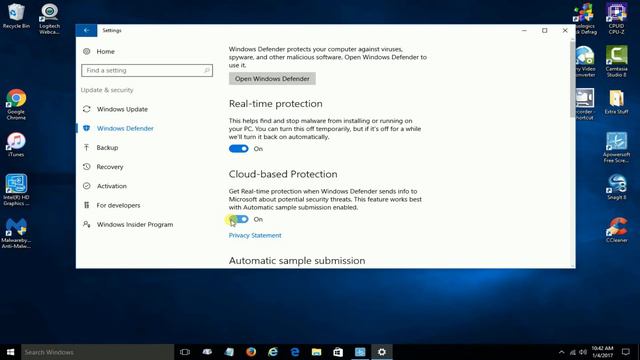Launch Malwarebytes Anti-Malware from desktop
The width and height of the screenshot is (640, 360).
tap(16, 233)
